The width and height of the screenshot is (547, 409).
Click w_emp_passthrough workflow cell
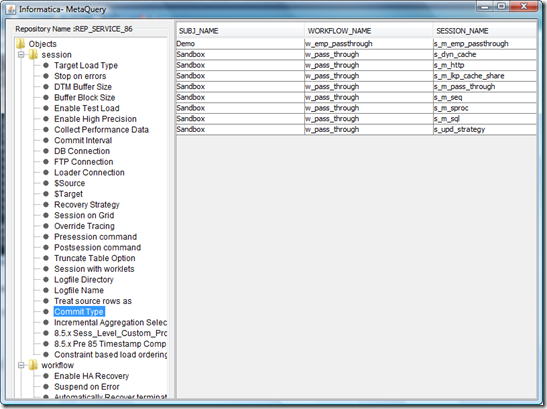click(x=369, y=44)
